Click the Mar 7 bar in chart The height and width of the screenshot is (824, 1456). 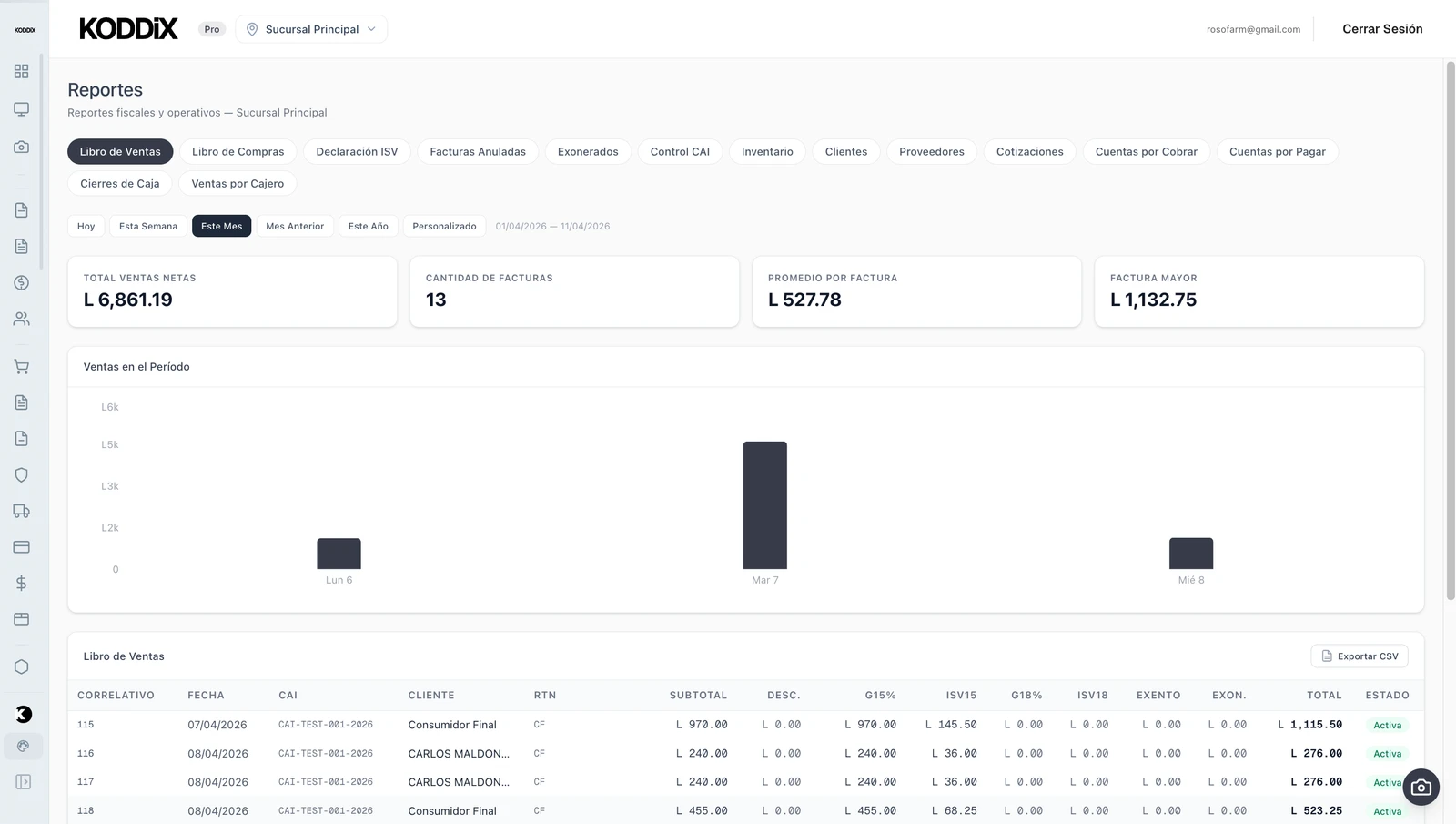click(764, 505)
